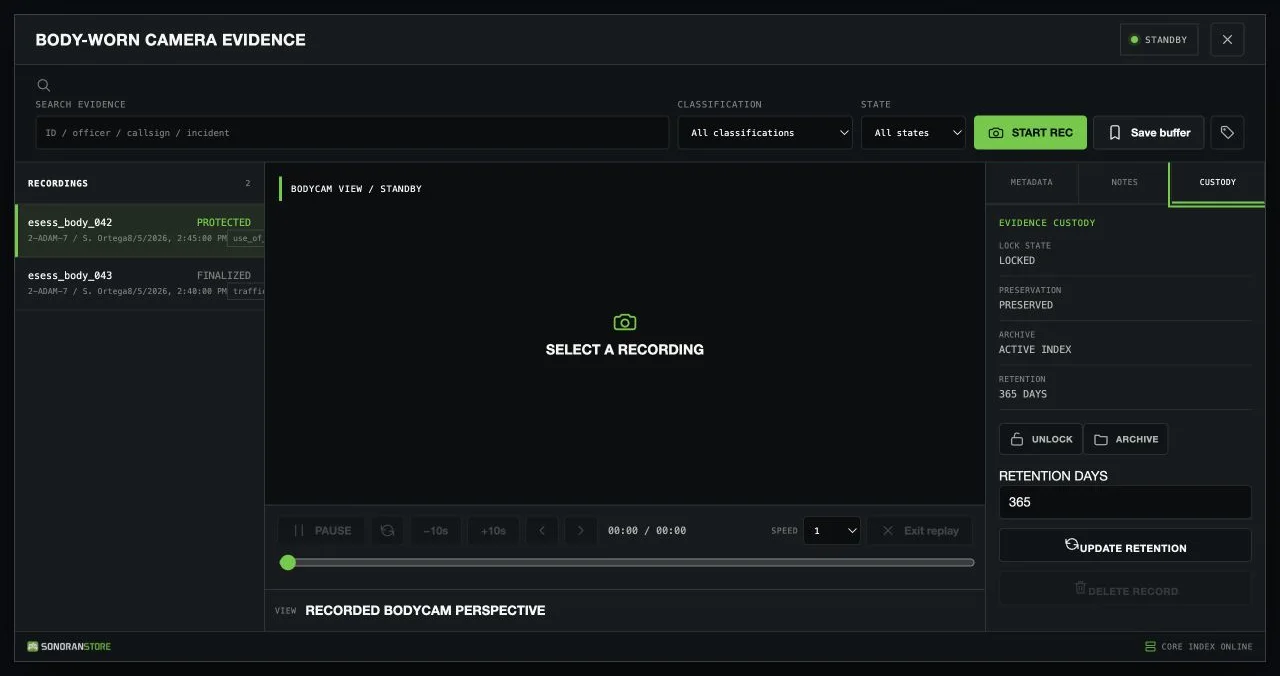This screenshot has width=1280, height=676.
Task: Click CORE INDEX ONLINE status text
Action: pos(1207,647)
